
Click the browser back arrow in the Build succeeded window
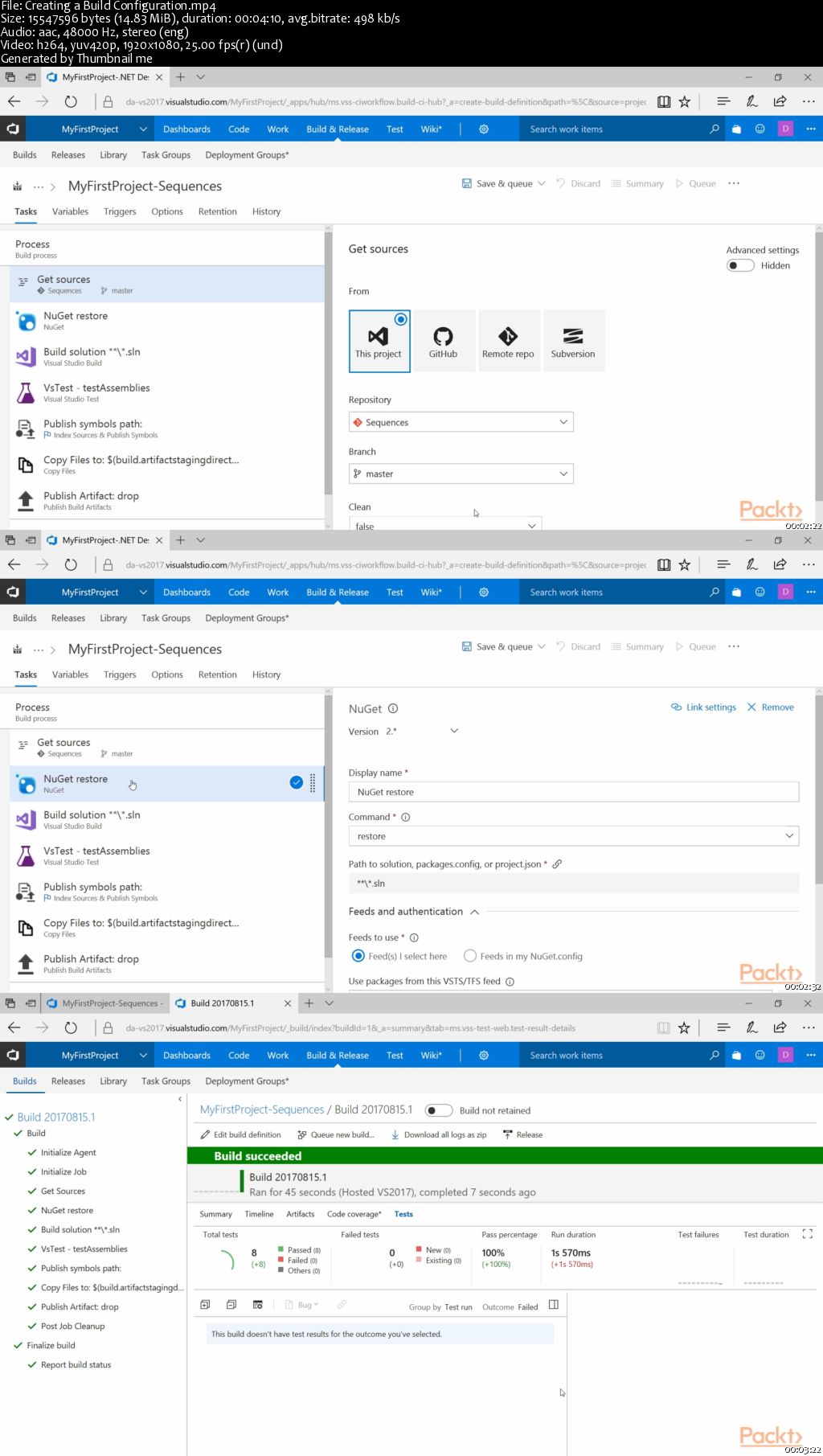(14, 1027)
